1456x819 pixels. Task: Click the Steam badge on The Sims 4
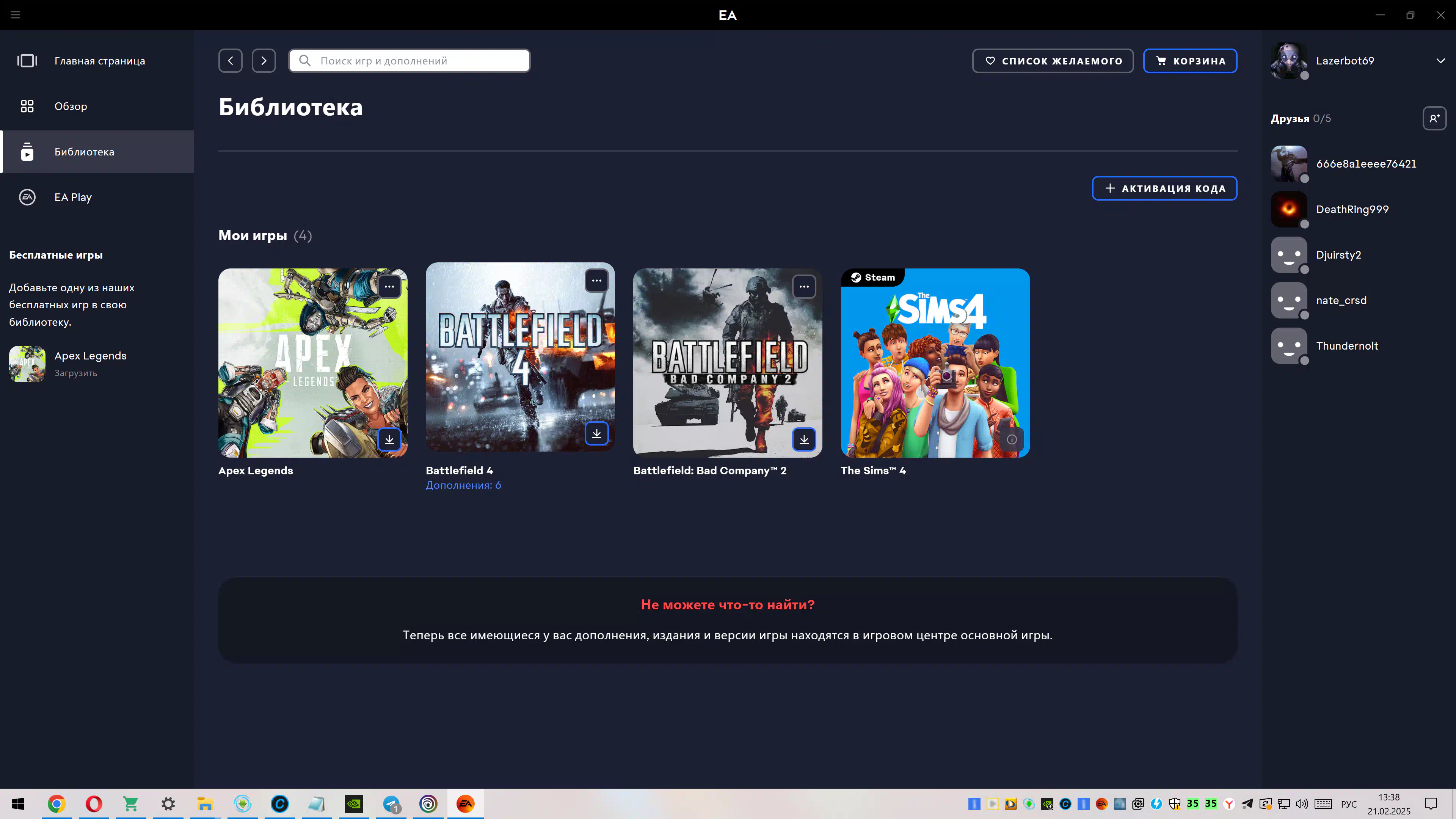[873, 278]
